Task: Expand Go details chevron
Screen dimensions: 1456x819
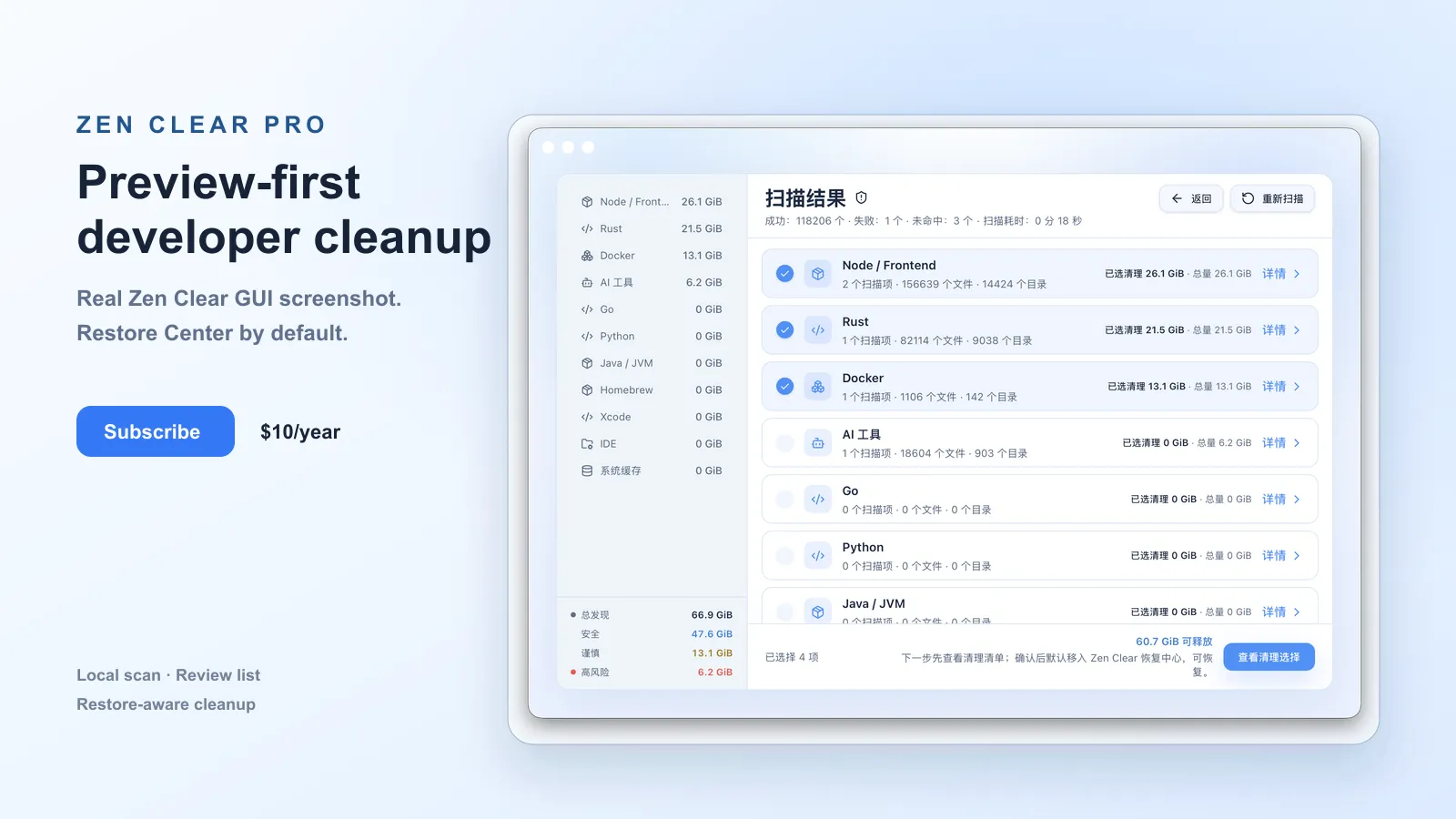Action: [x=1297, y=500]
